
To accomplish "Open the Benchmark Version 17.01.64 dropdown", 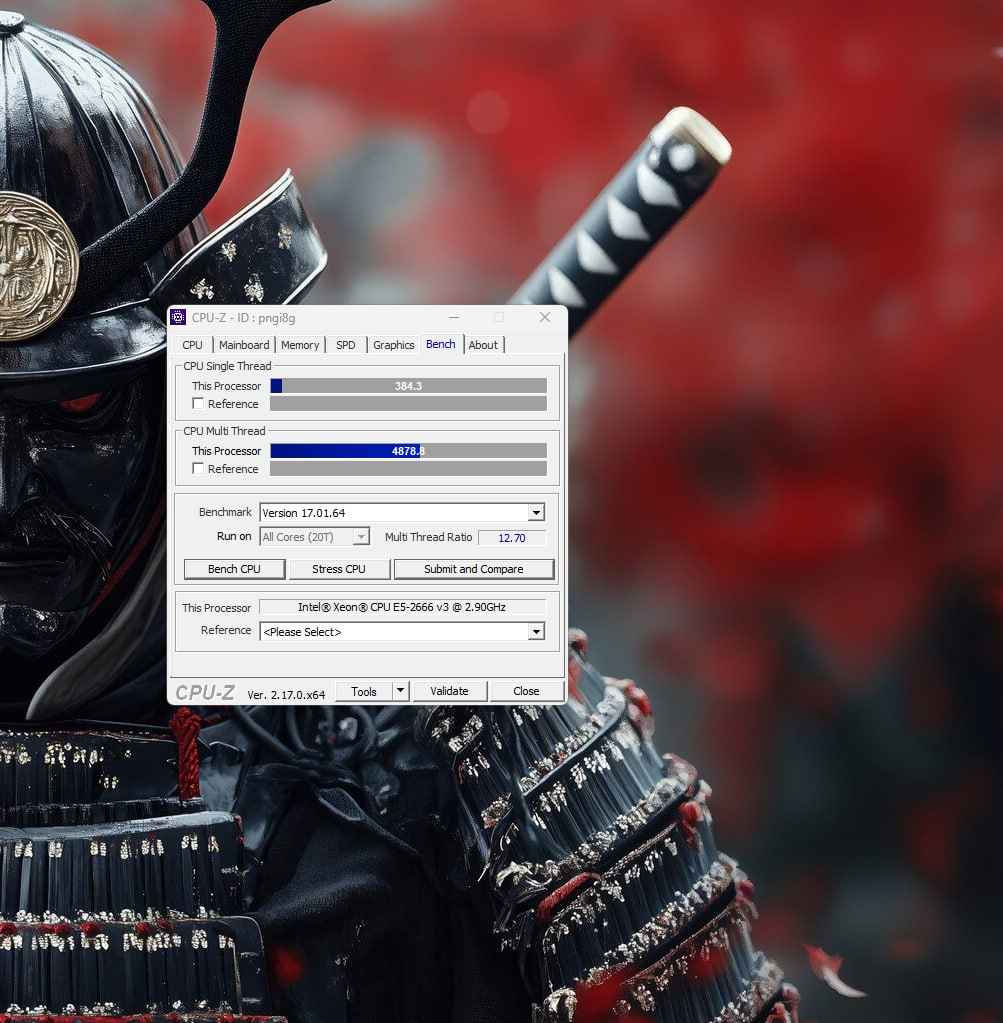I will coord(536,512).
